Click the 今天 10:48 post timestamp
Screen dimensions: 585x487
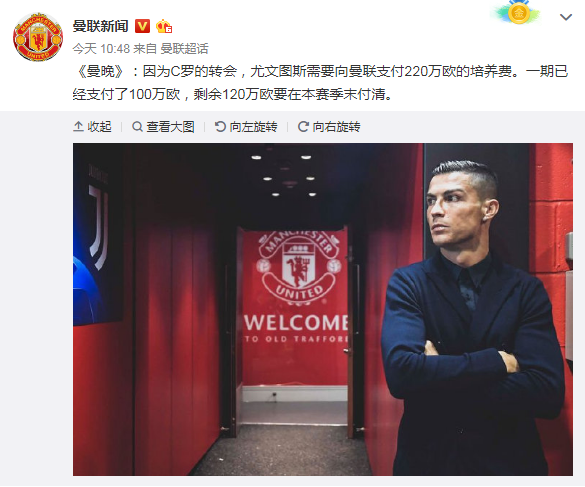(x=101, y=49)
